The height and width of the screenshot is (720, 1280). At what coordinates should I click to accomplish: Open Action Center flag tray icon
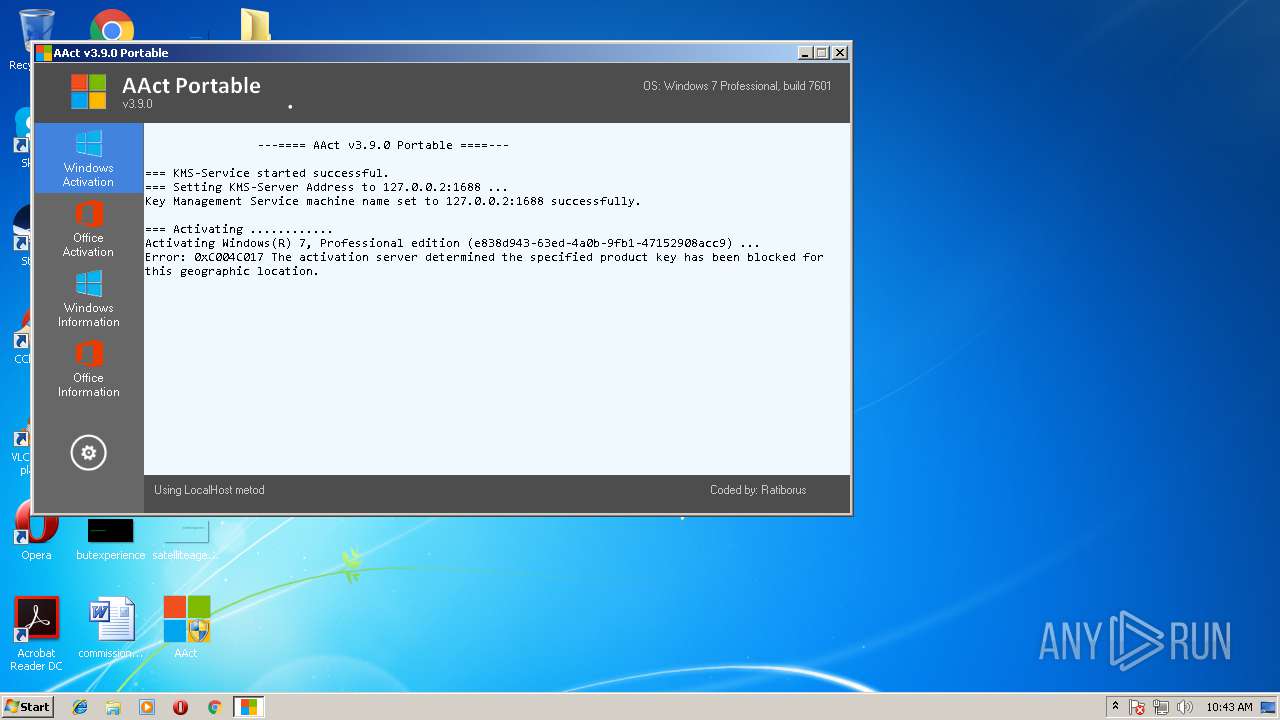pyautogui.click(x=1137, y=707)
